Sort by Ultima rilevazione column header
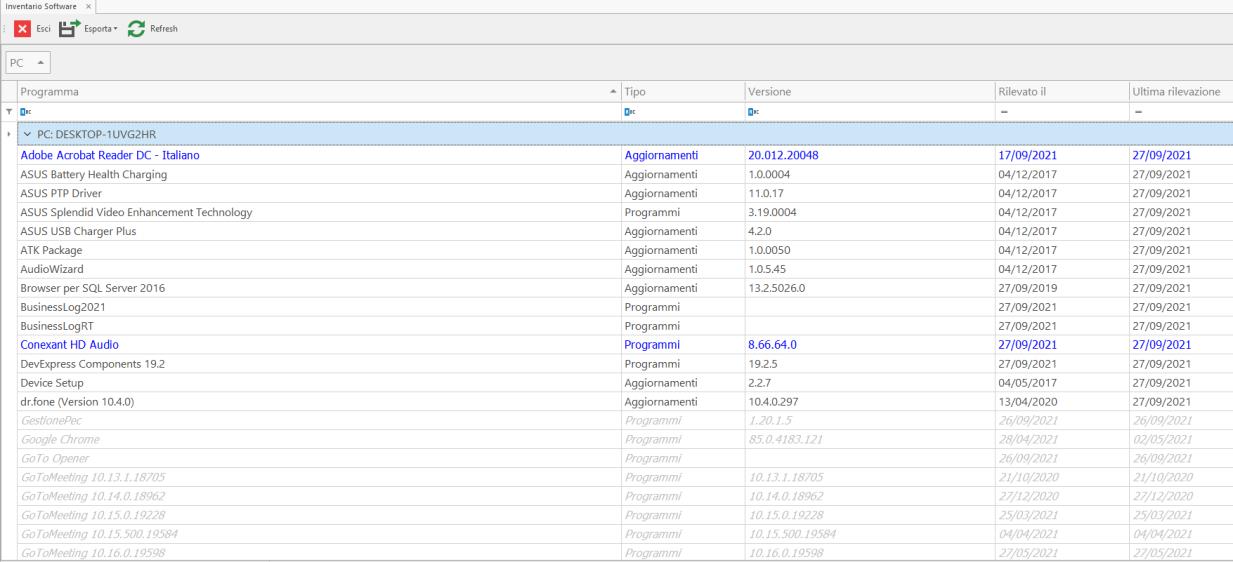Viewport: 1233px width, 562px height. [x=1180, y=91]
